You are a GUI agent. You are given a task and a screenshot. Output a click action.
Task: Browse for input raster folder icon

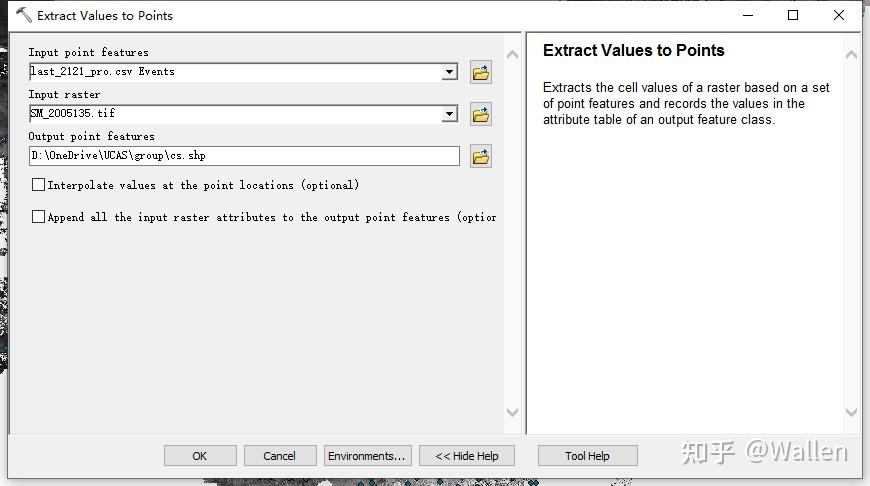[x=481, y=114]
